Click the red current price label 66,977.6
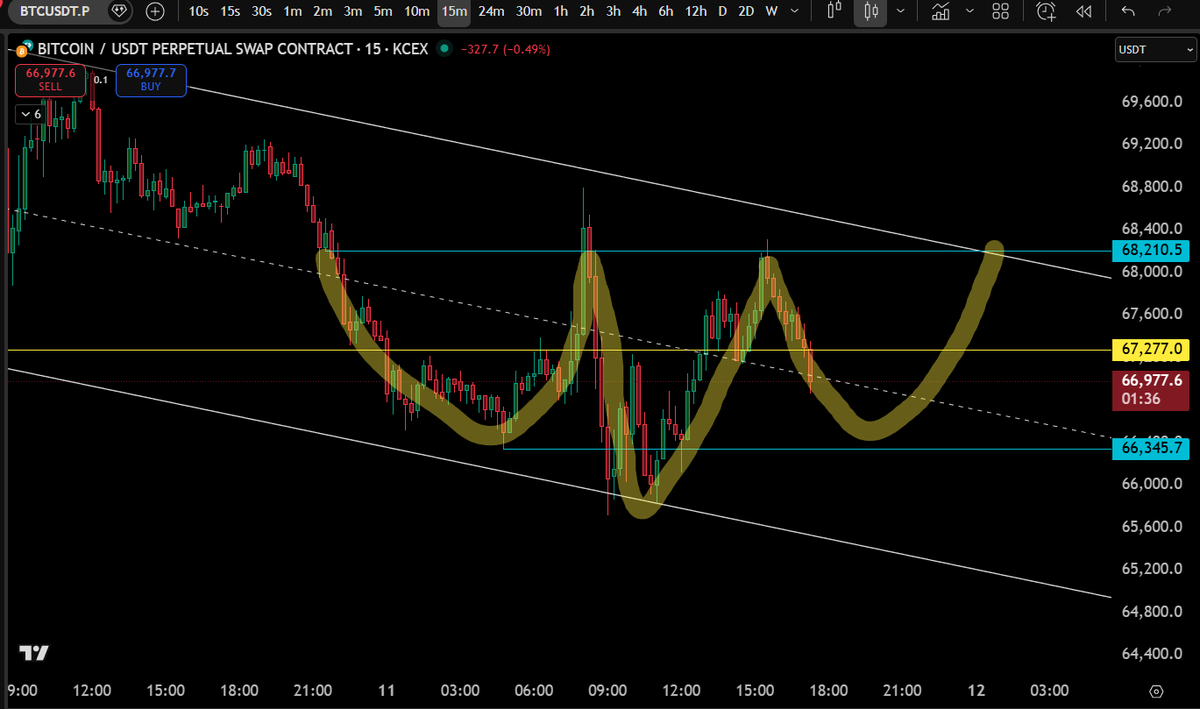This screenshot has width=1200, height=709. tap(1152, 390)
